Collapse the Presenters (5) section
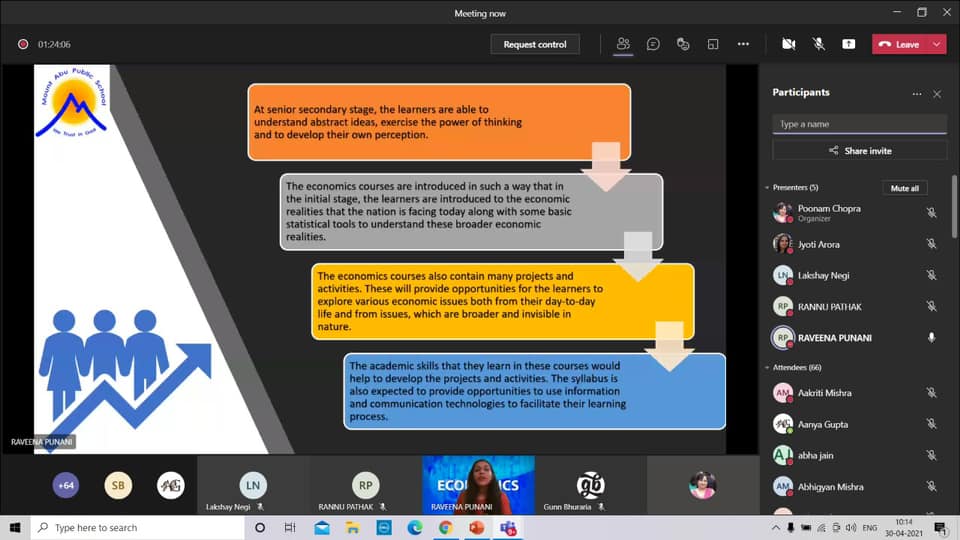 point(767,188)
